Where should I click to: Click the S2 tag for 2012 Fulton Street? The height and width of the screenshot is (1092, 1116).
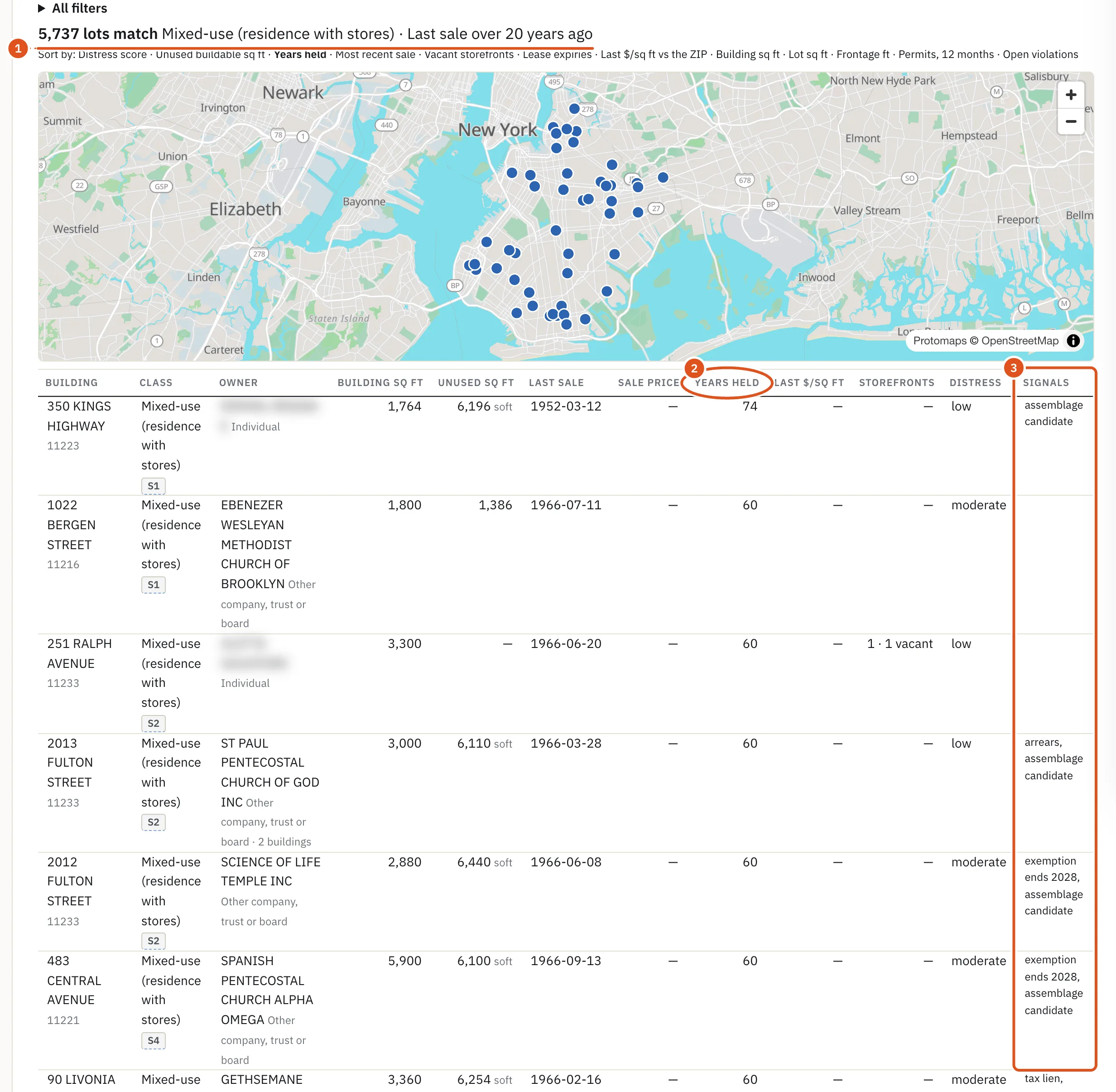(x=153, y=941)
